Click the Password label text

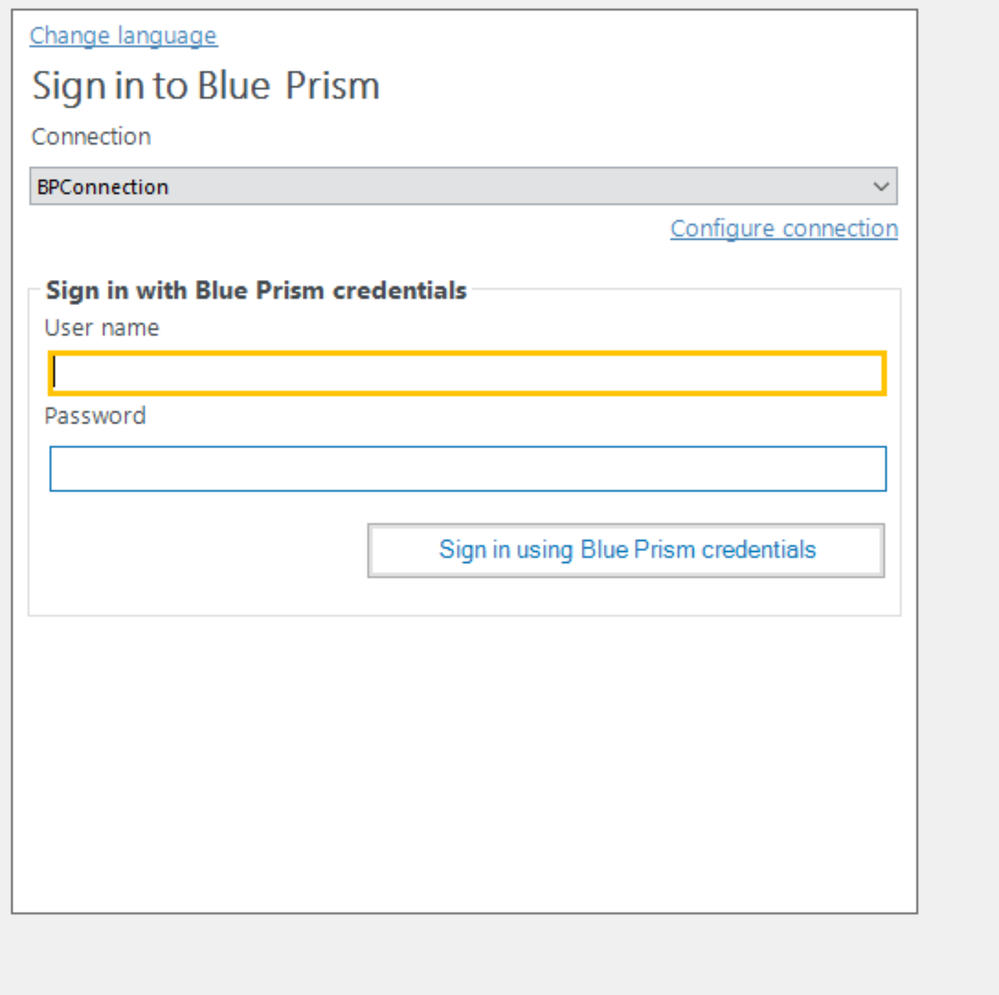click(x=95, y=416)
